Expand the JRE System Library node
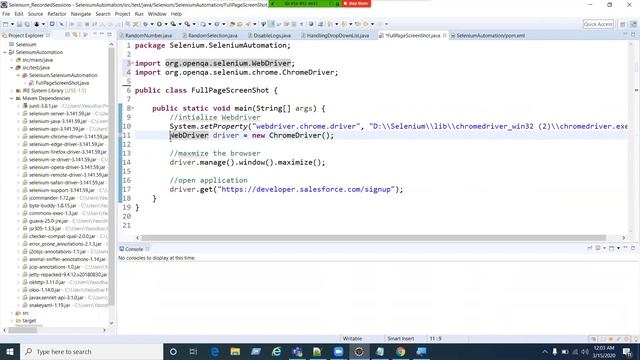Viewport: 640px width, 360px height. pyautogui.click(x=12, y=91)
